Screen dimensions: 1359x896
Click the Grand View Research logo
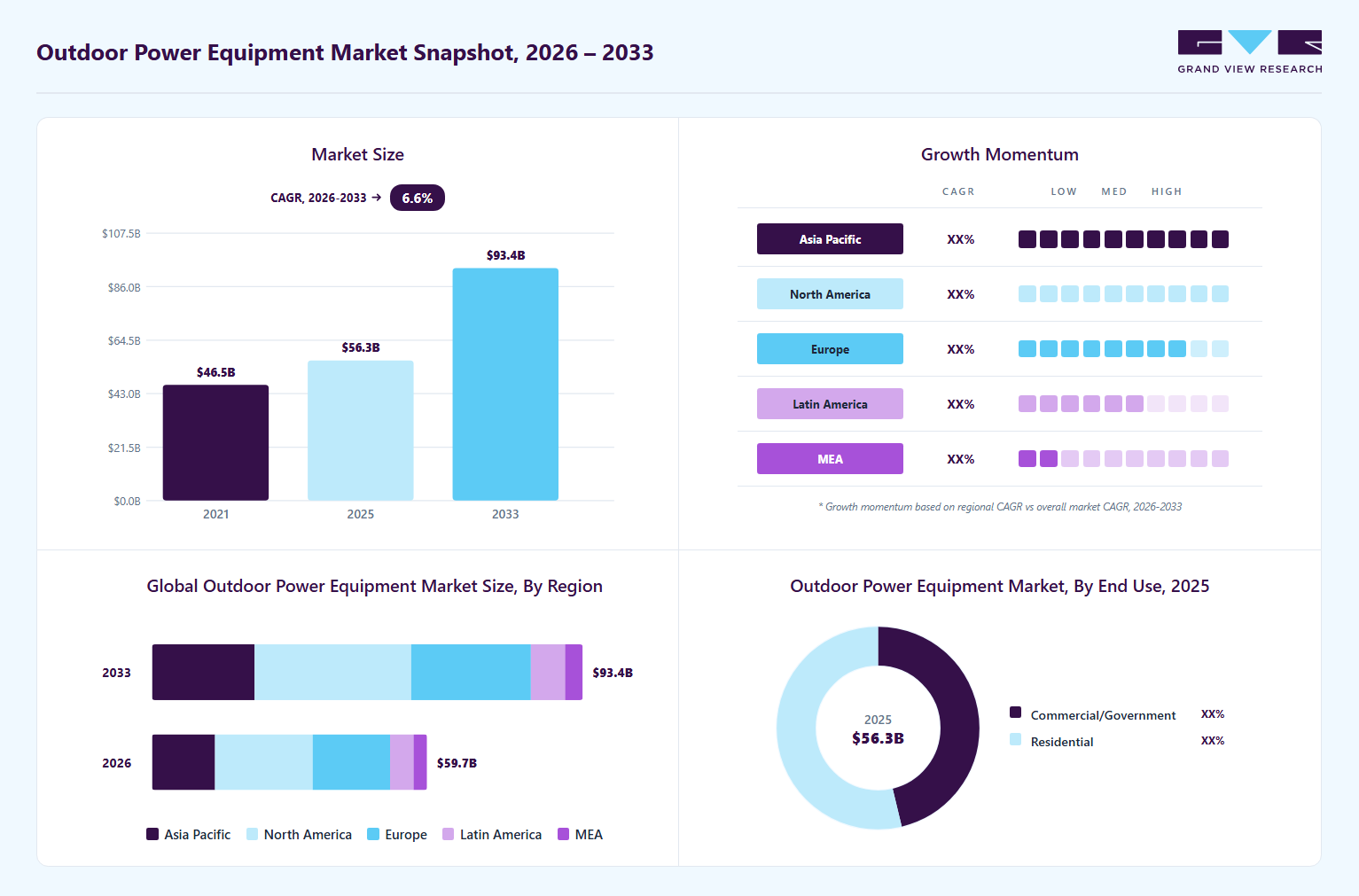pos(1250,52)
